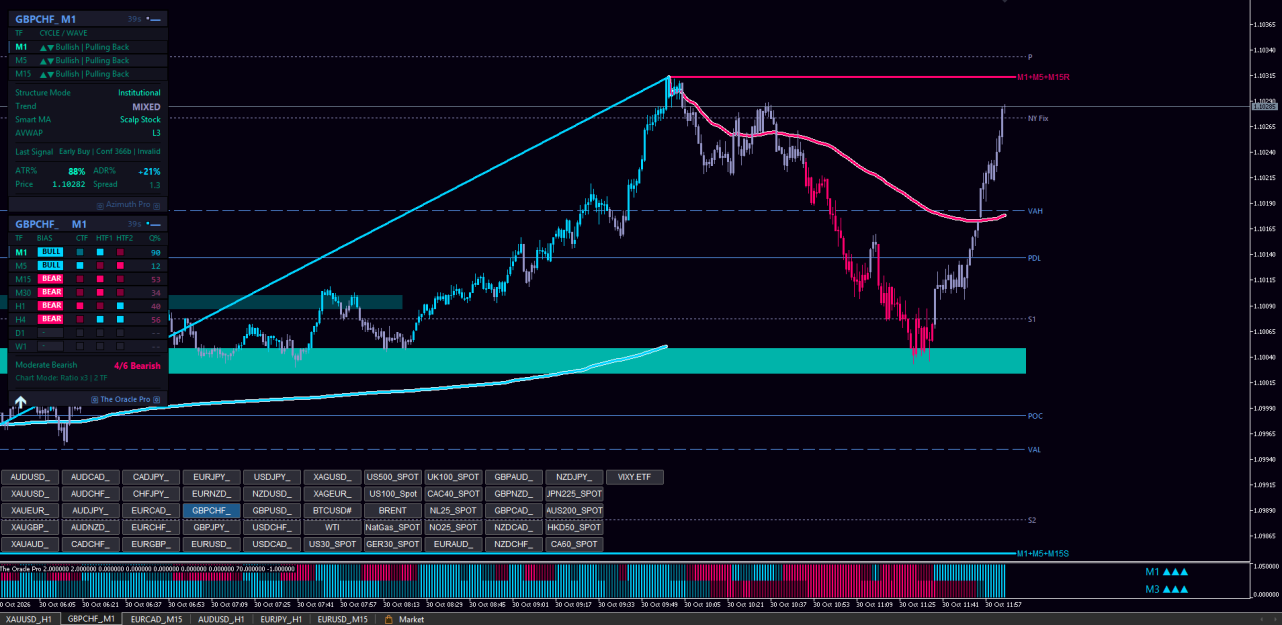
Task: Open the Market tab
Action: click(x=411, y=619)
